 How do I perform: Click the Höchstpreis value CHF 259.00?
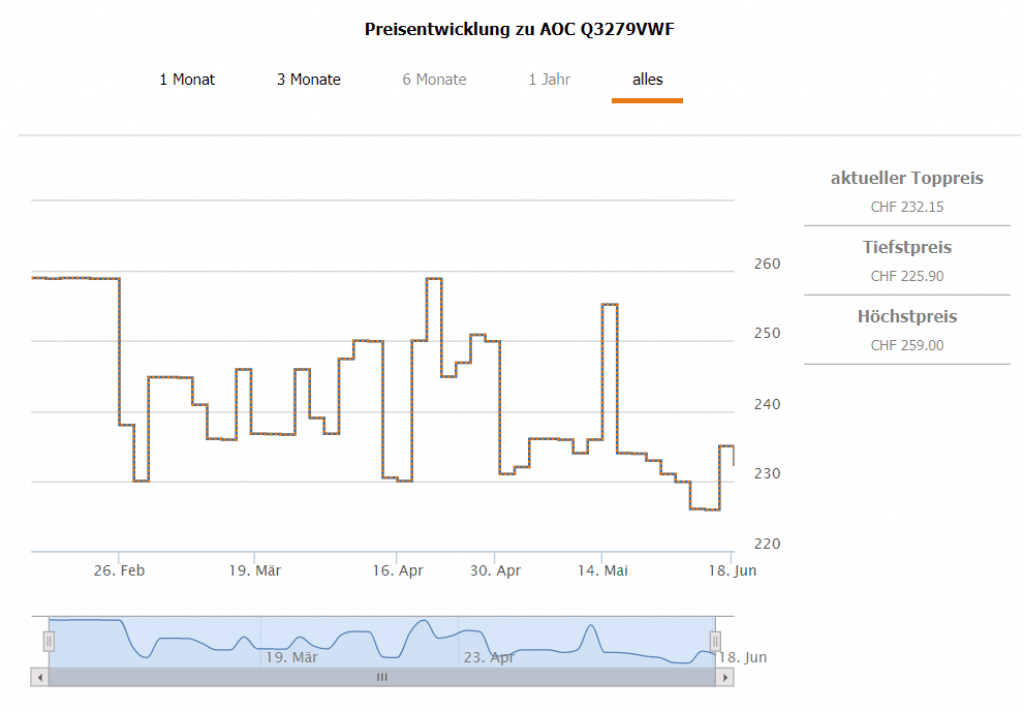click(x=907, y=345)
